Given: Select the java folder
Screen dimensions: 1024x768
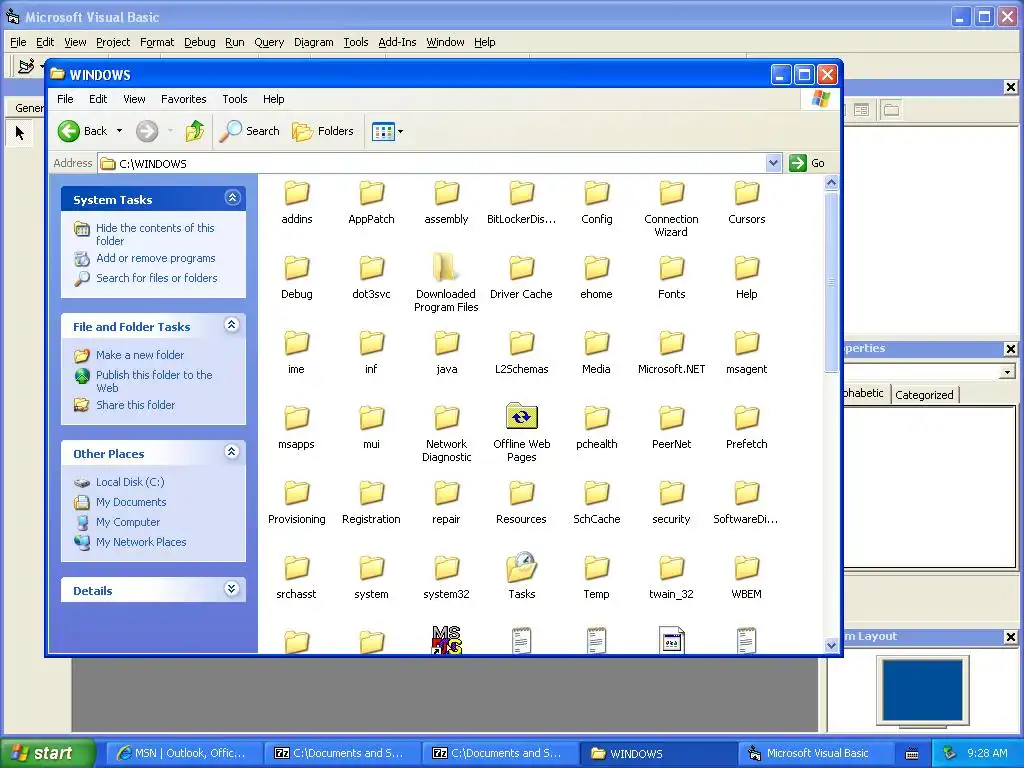Looking at the screenshot, I should (x=447, y=353).
